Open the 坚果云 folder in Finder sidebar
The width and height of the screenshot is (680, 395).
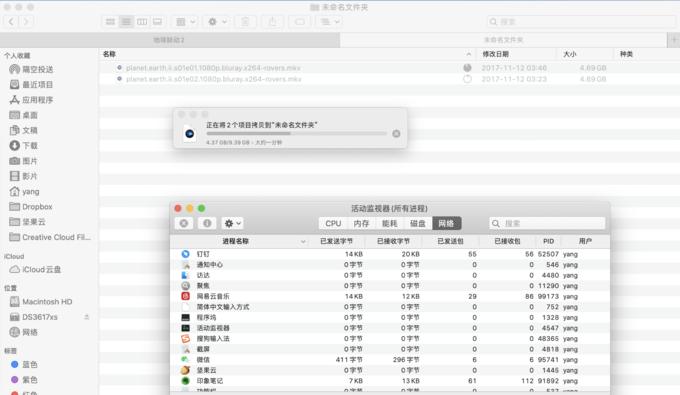click(x=28, y=222)
